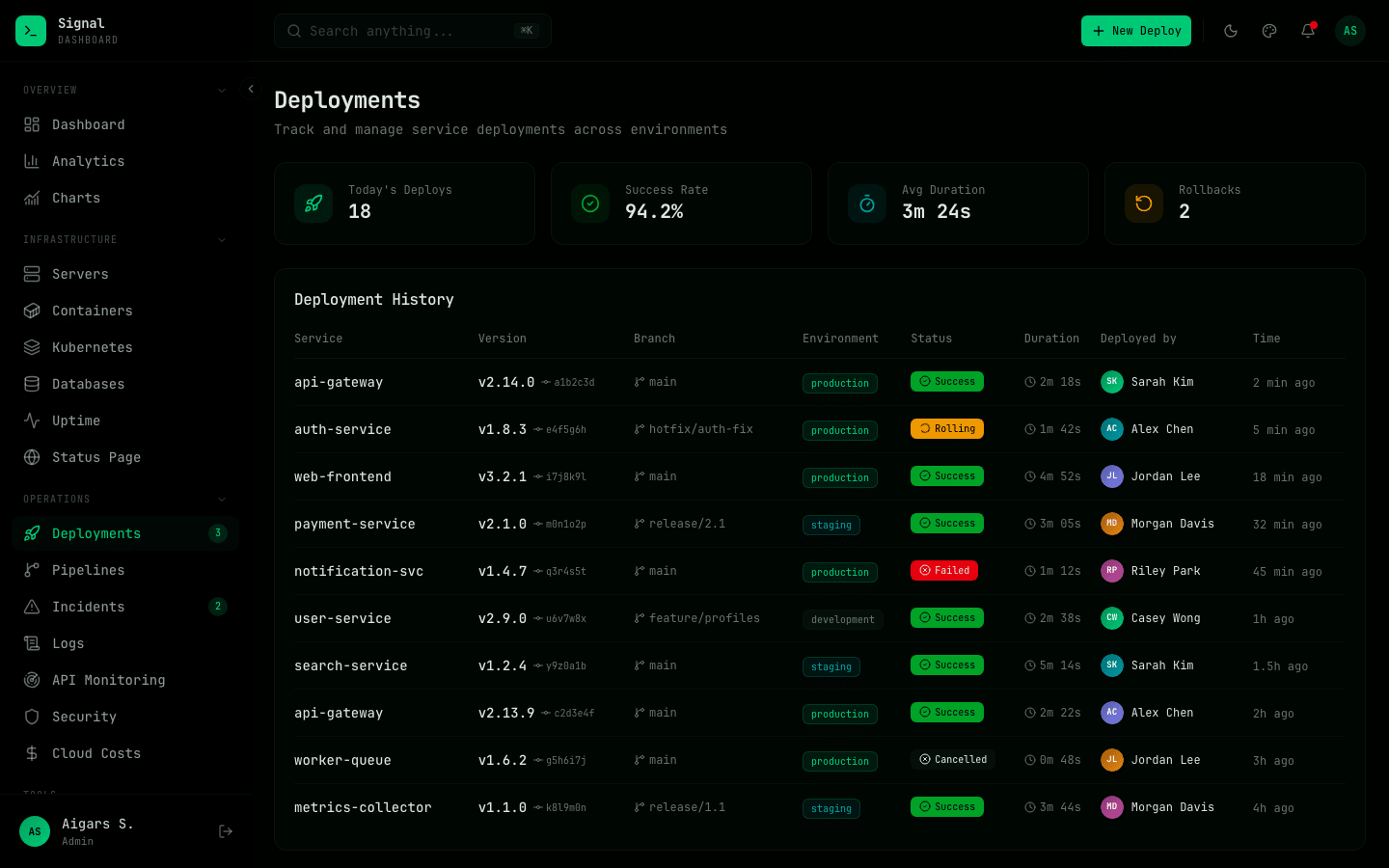Collapse the sidebar with the left arrow chevron
The height and width of the screenshot is (868, 1389).
pos(251,89)
